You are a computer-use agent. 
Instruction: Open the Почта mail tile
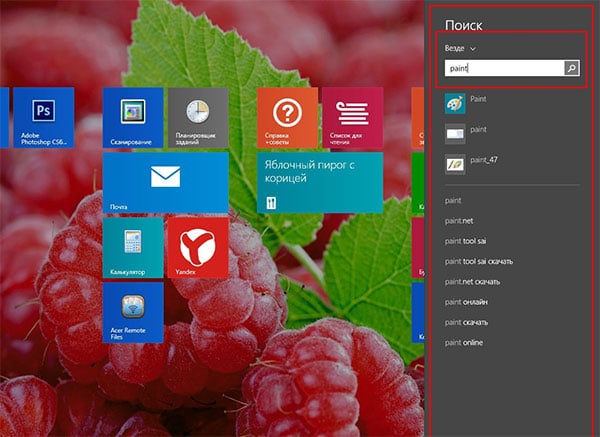pyautogui.click(x=165, y=183)
